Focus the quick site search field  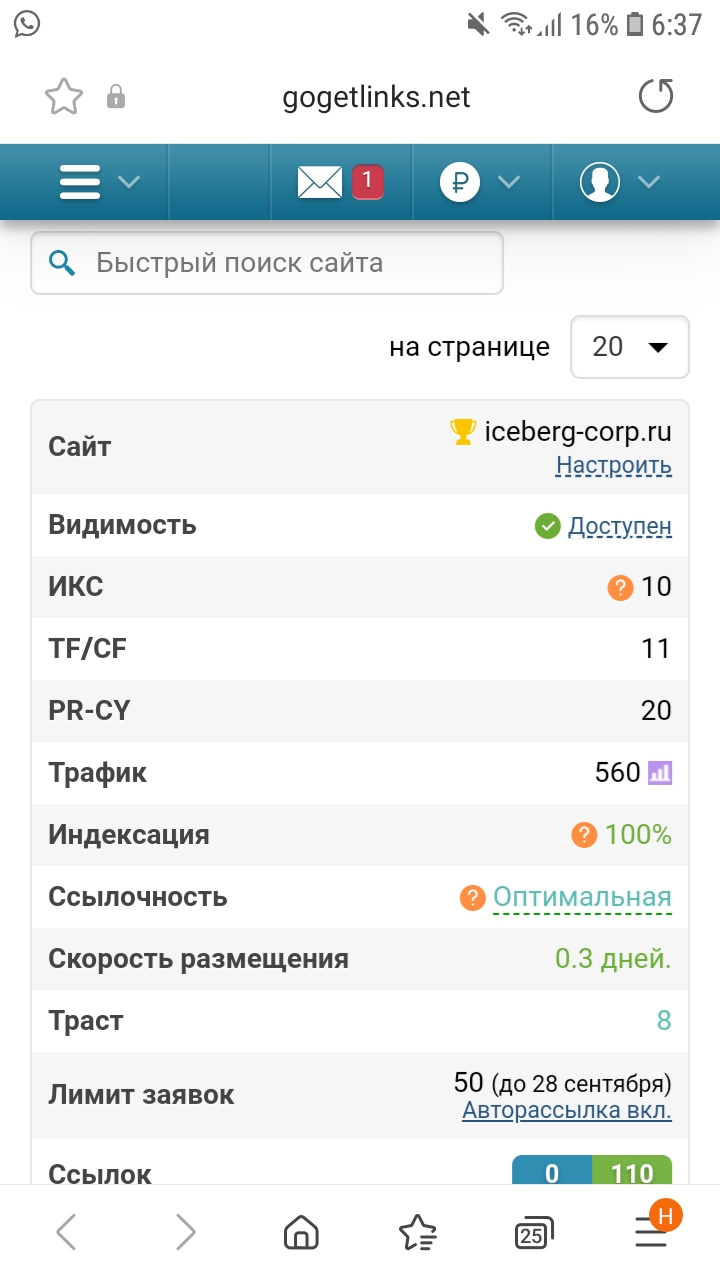[280, 263]
